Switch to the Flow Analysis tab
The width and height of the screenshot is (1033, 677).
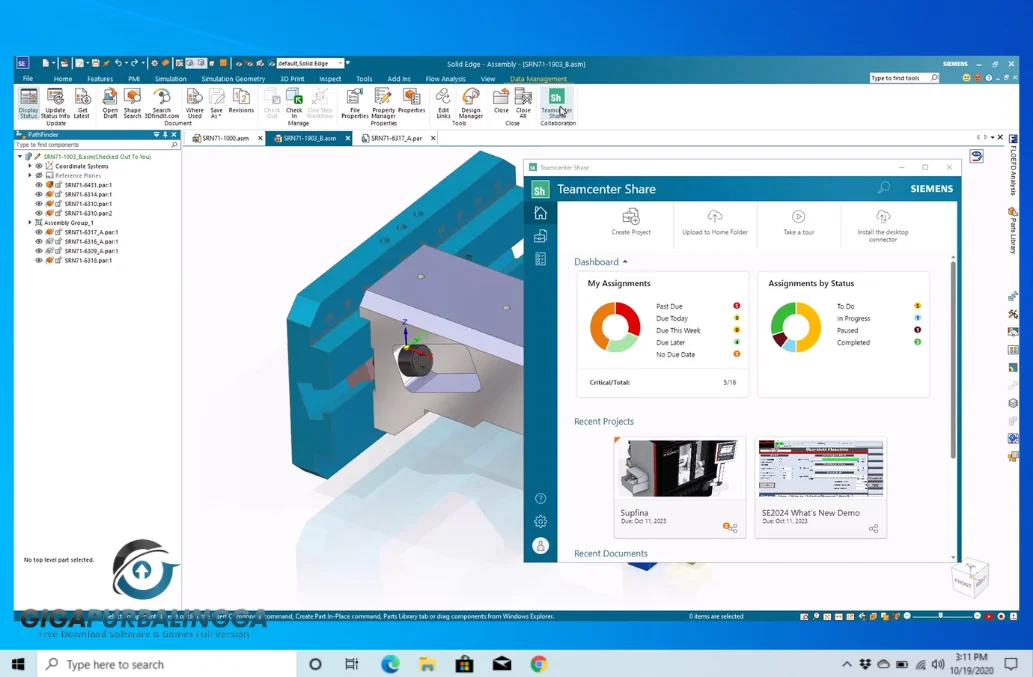[x=445, y=78]
